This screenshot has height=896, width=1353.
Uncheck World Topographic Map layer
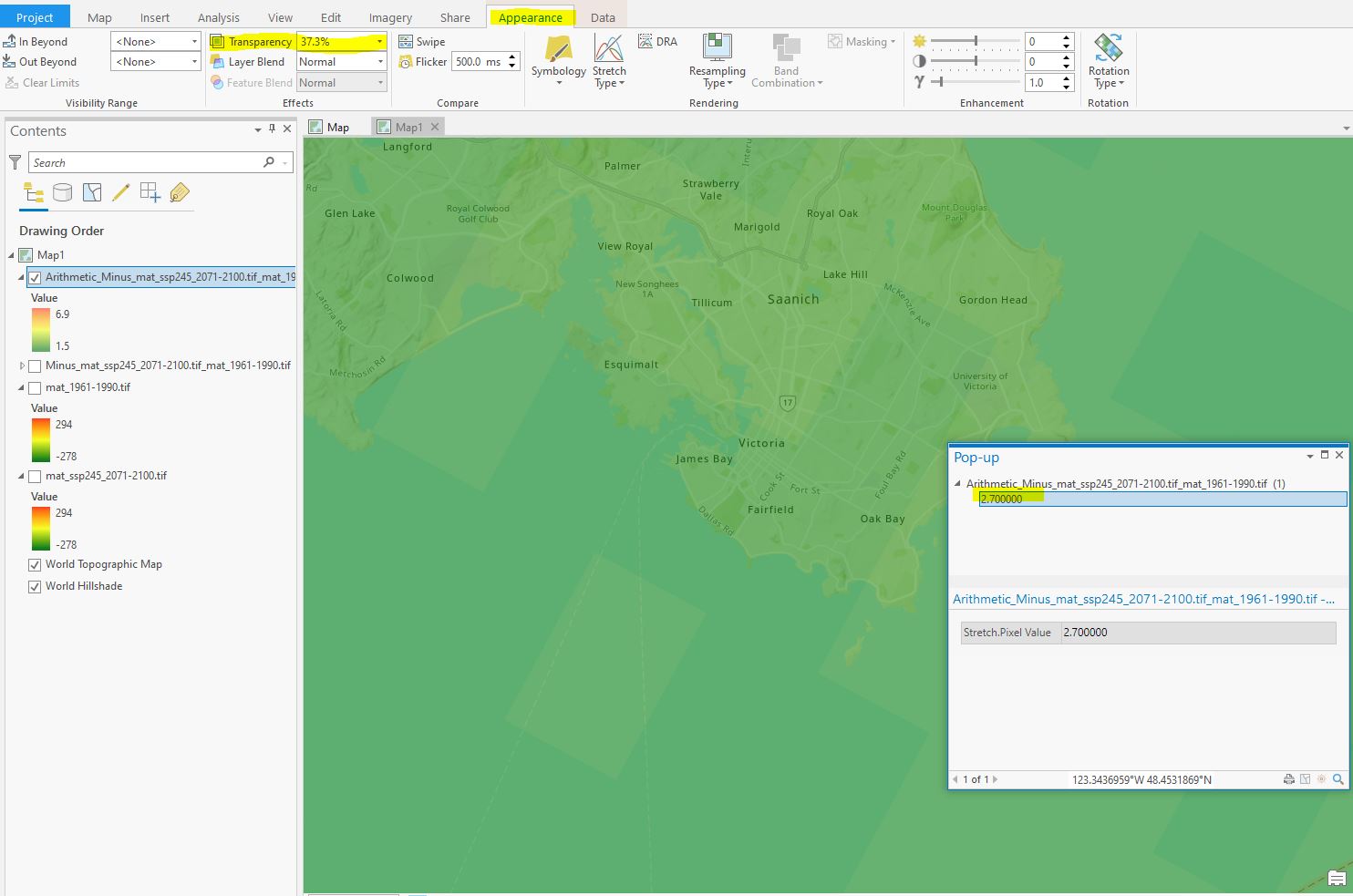coord(35,565)
